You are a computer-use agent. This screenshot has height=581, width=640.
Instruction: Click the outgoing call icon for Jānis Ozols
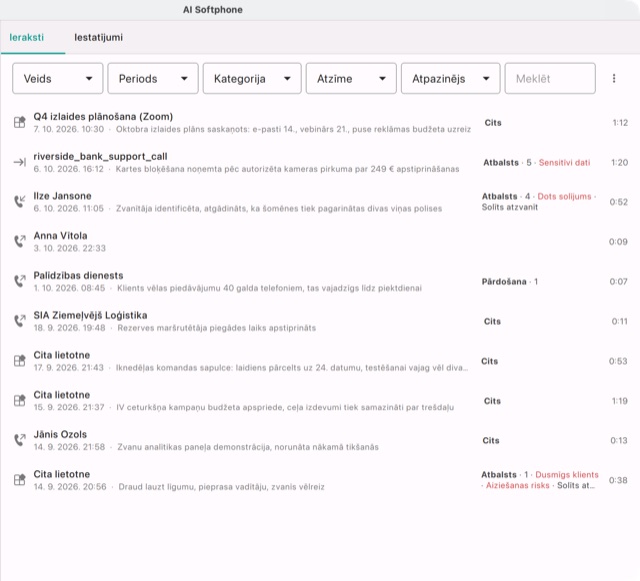tap(20, 440)
